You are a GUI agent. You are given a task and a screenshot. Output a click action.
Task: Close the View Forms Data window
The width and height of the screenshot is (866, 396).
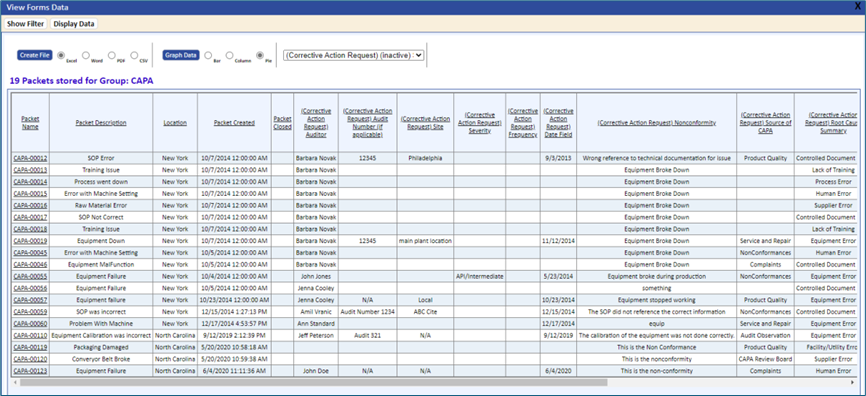point(857,7)
